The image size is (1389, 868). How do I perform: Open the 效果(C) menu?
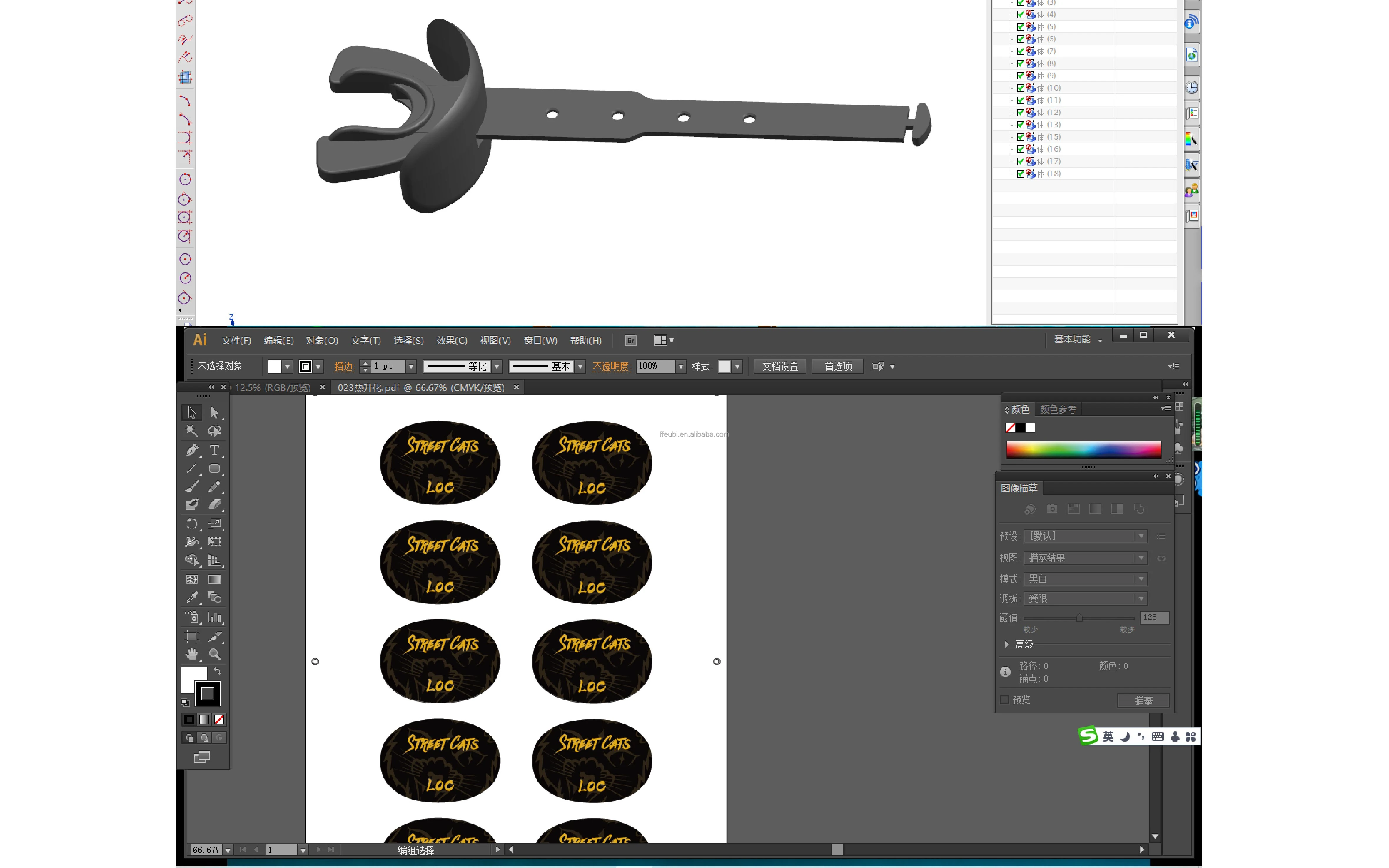(451, 340)
